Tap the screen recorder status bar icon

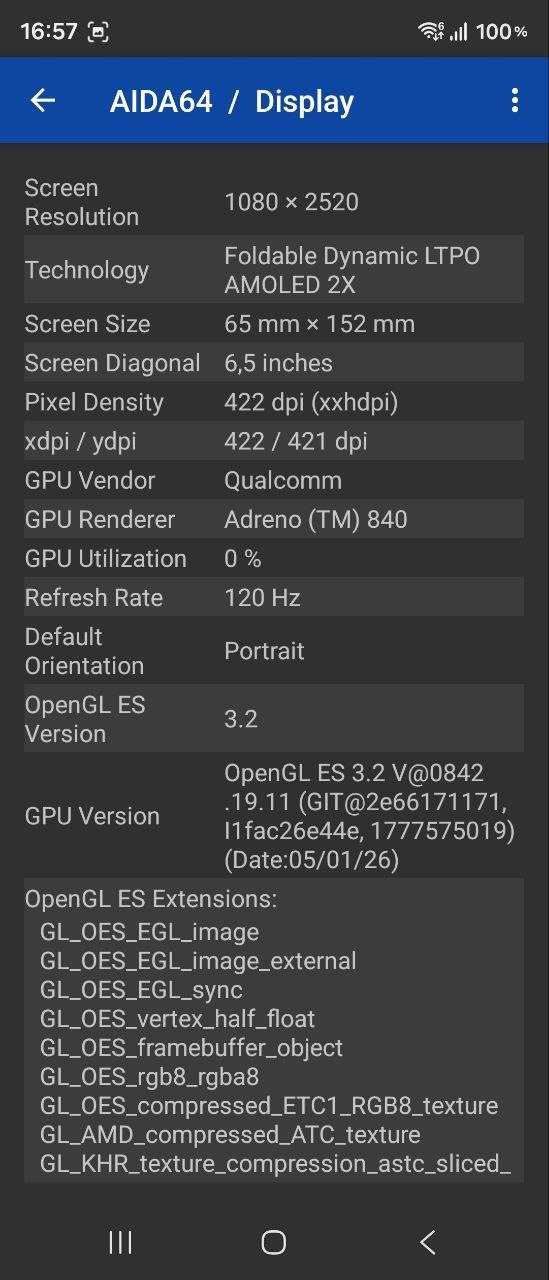coord(98,32)
